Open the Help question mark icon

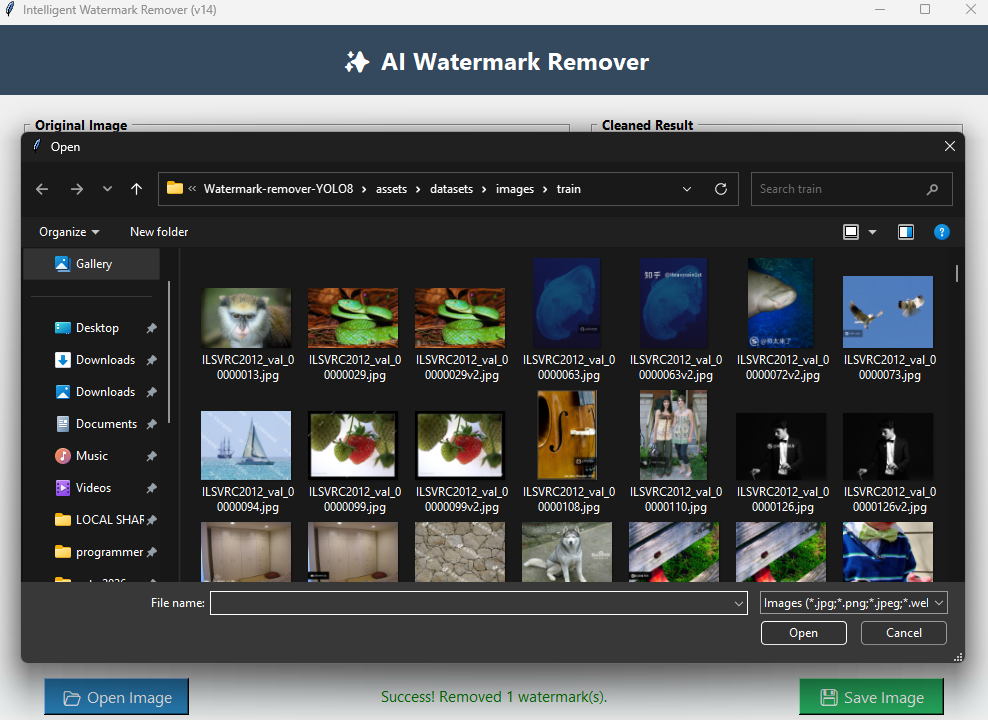tap(941, 232)
